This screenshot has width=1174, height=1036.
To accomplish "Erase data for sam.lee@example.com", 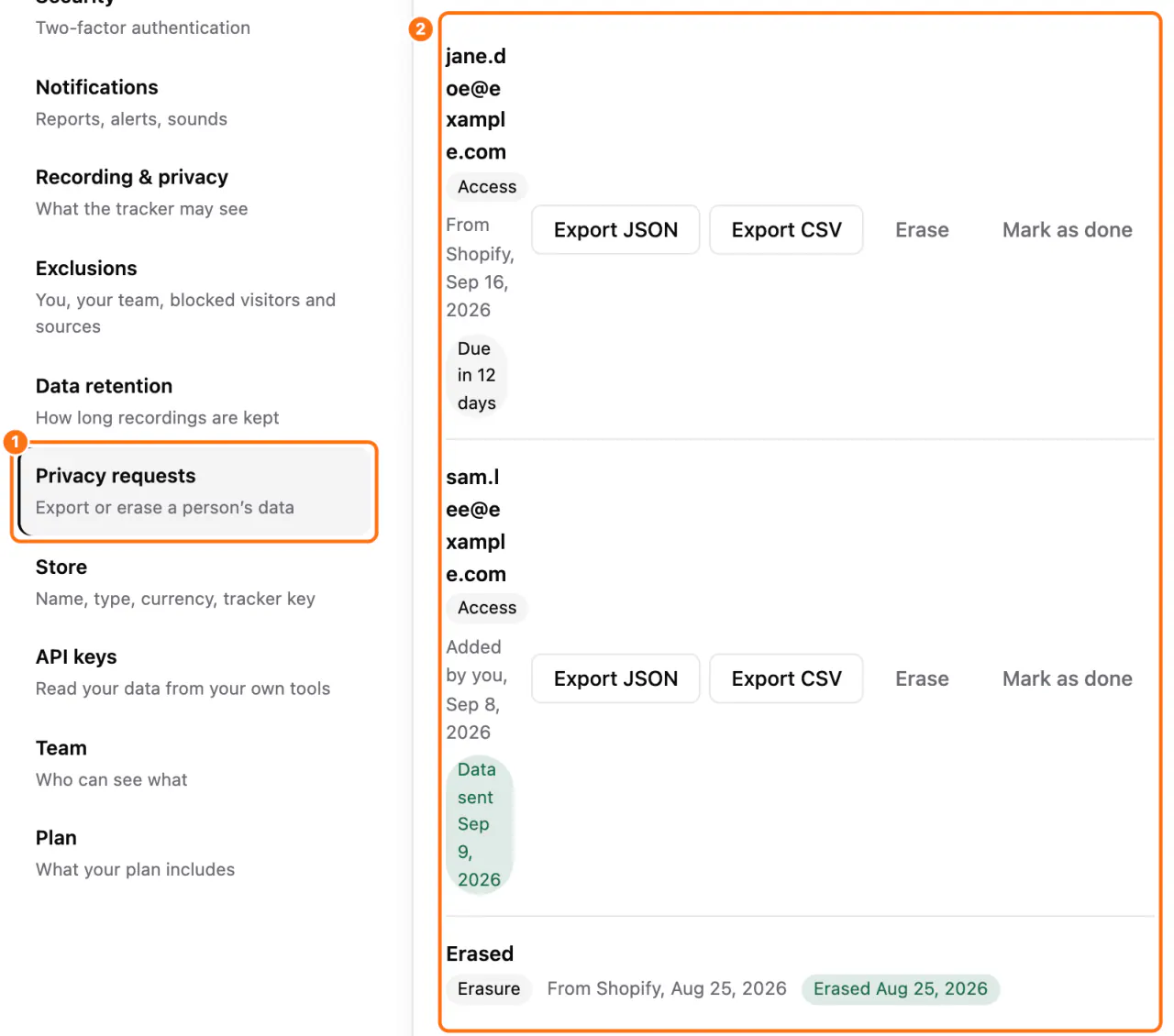I will [x=922, y=678].
